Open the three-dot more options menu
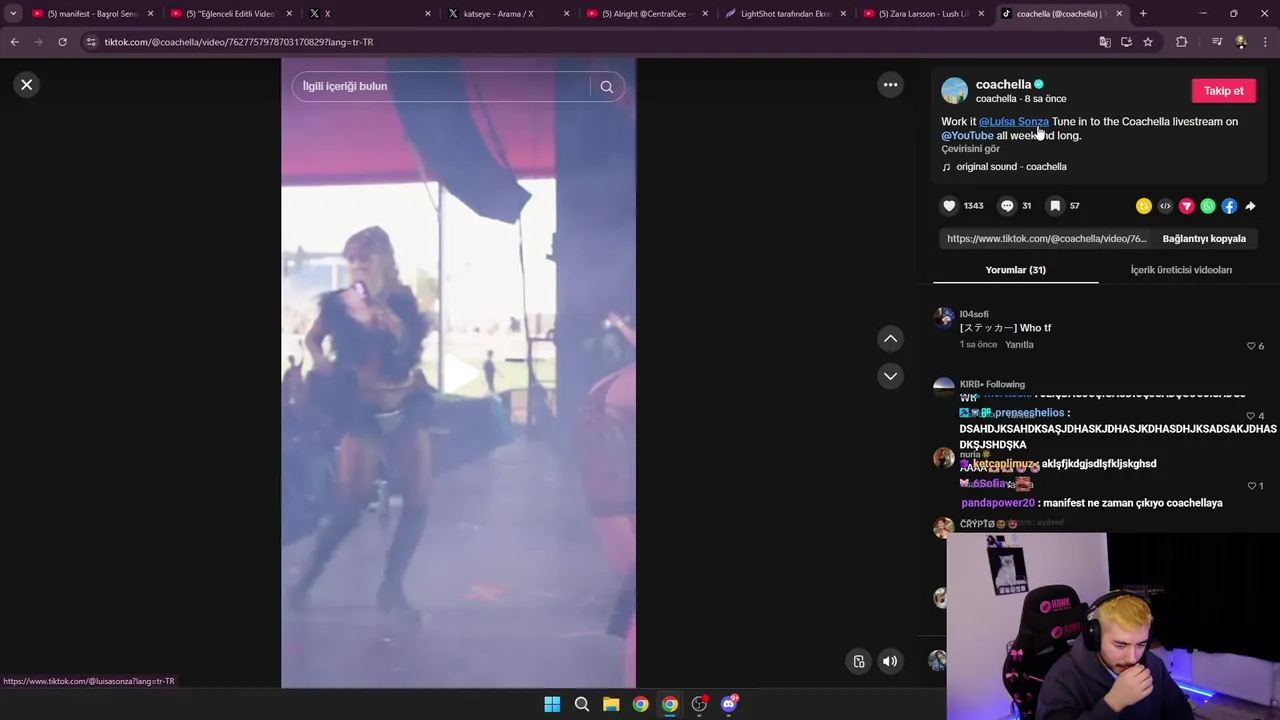Image resolution: width=1280 pixels, height=720 pixels. [x=890, y=85]
